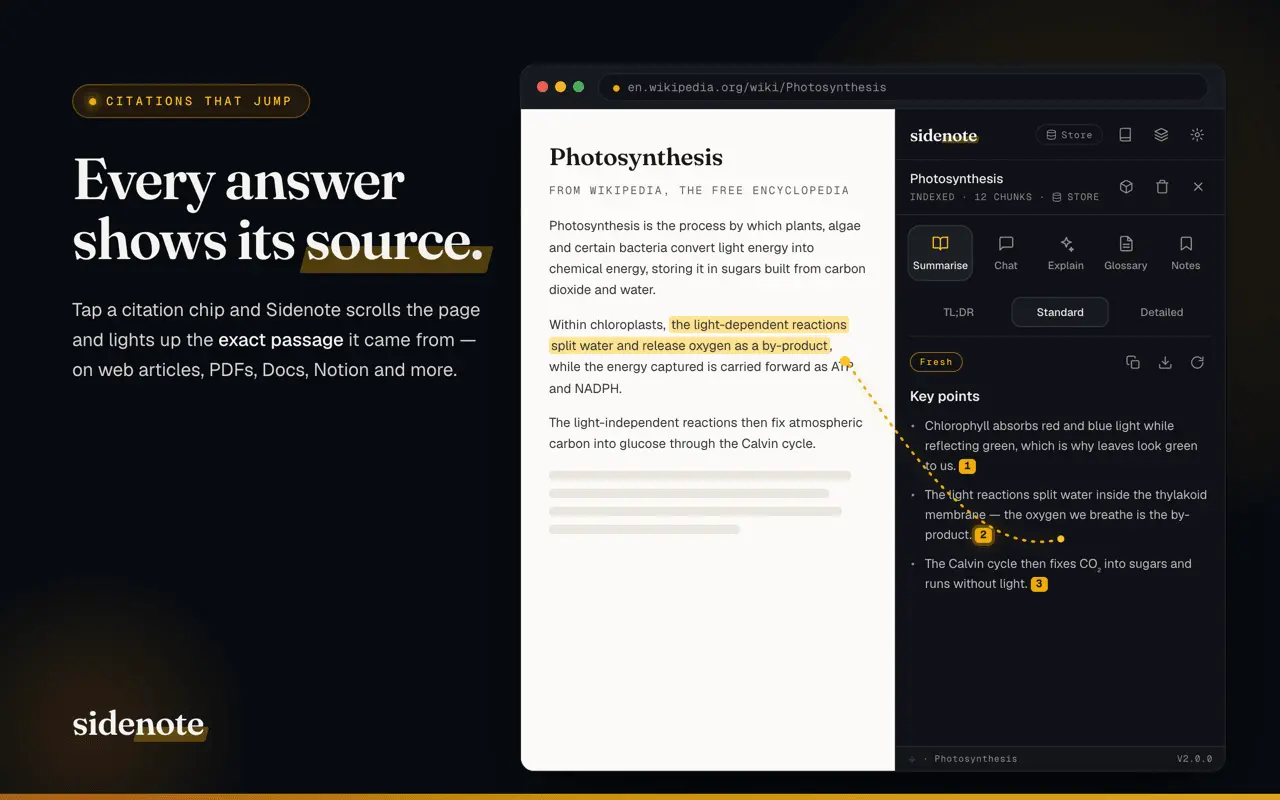Download the summary with the download icon

pyautogui.click(x=1165, y=362)
